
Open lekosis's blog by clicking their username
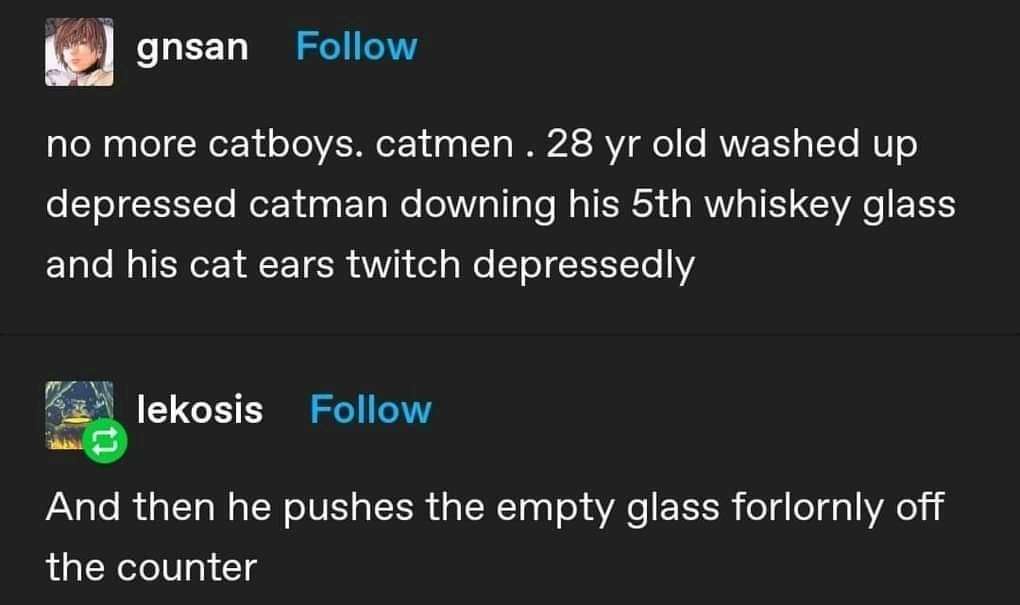click(199, 408)
